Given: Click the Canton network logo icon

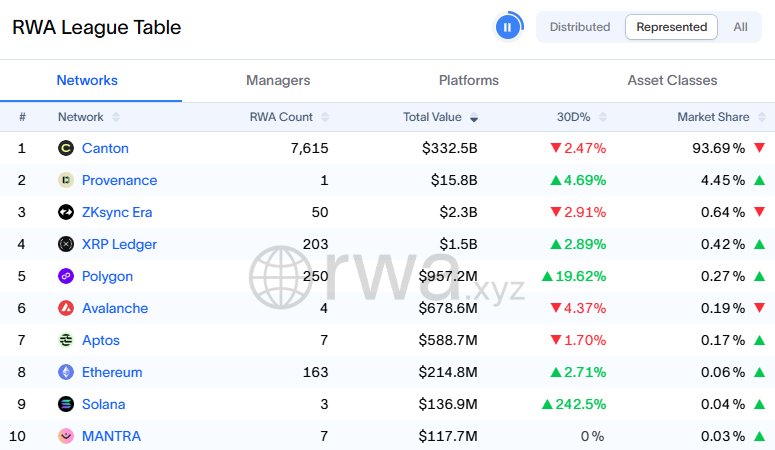Looking at the screenshot, I should (x=66, y=148).
